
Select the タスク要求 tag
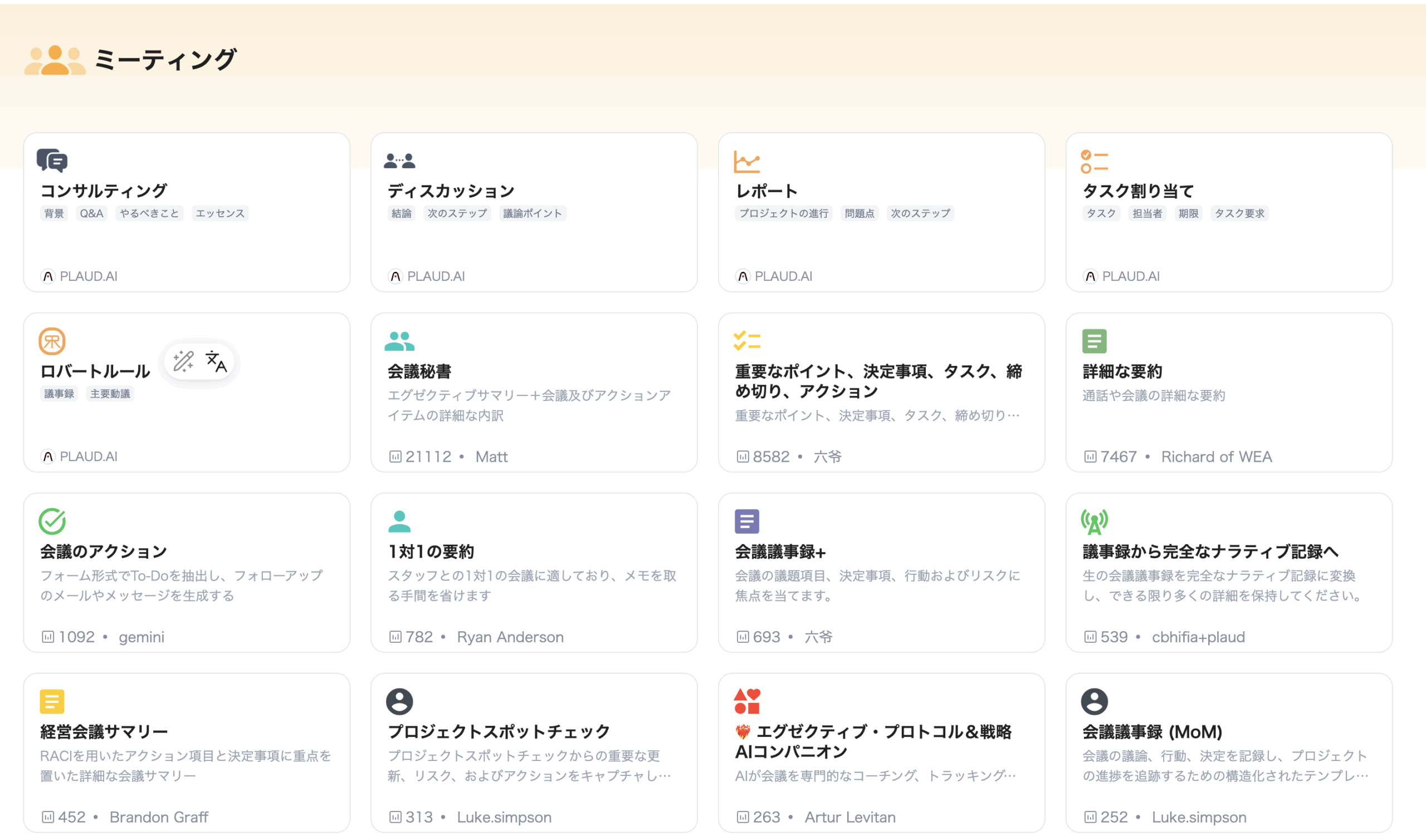coord(1239,213)
